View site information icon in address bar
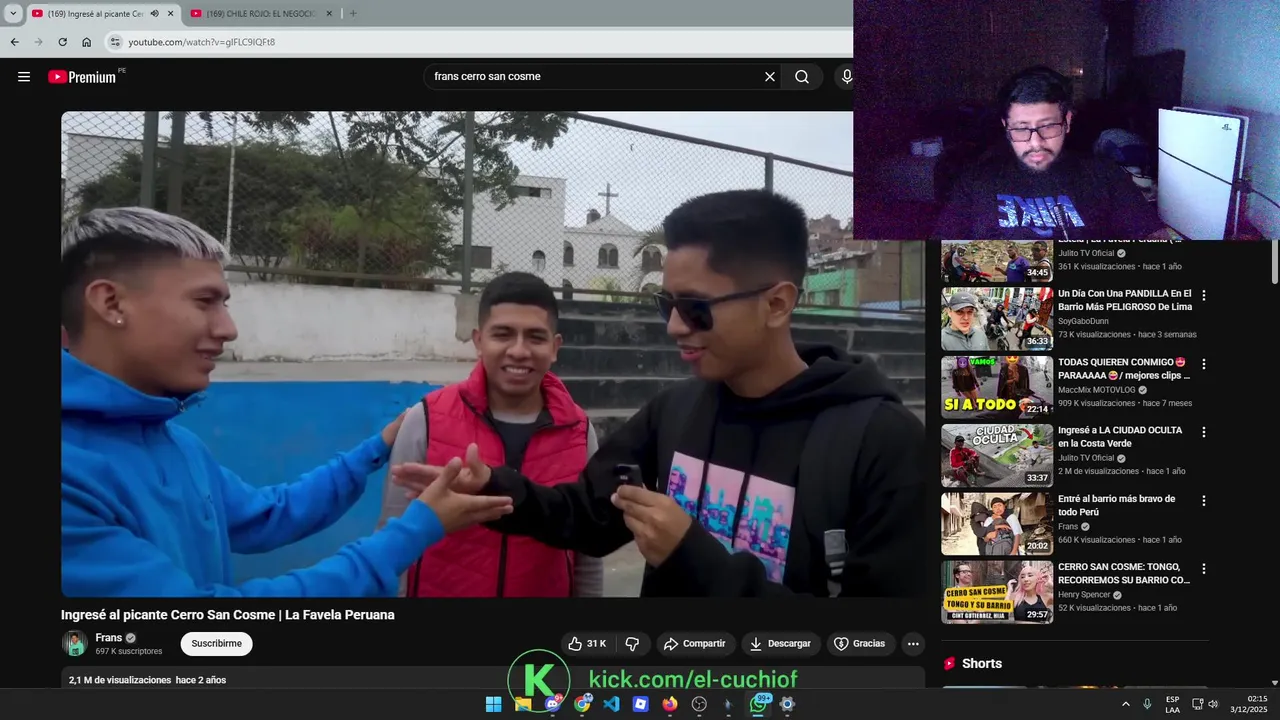Image resolution: width=1280 pixels, height=720 pixels. point(115,42)
